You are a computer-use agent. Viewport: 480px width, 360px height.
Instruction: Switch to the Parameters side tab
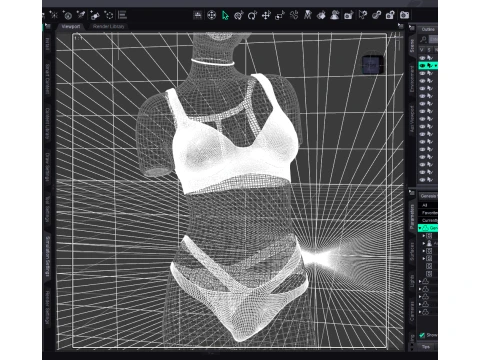[412, 217]
